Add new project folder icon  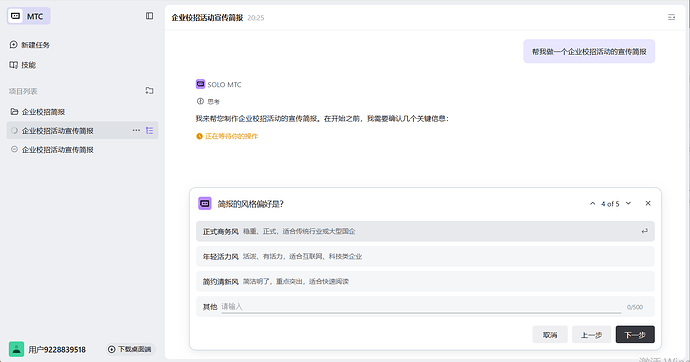(x=150, y=91)
